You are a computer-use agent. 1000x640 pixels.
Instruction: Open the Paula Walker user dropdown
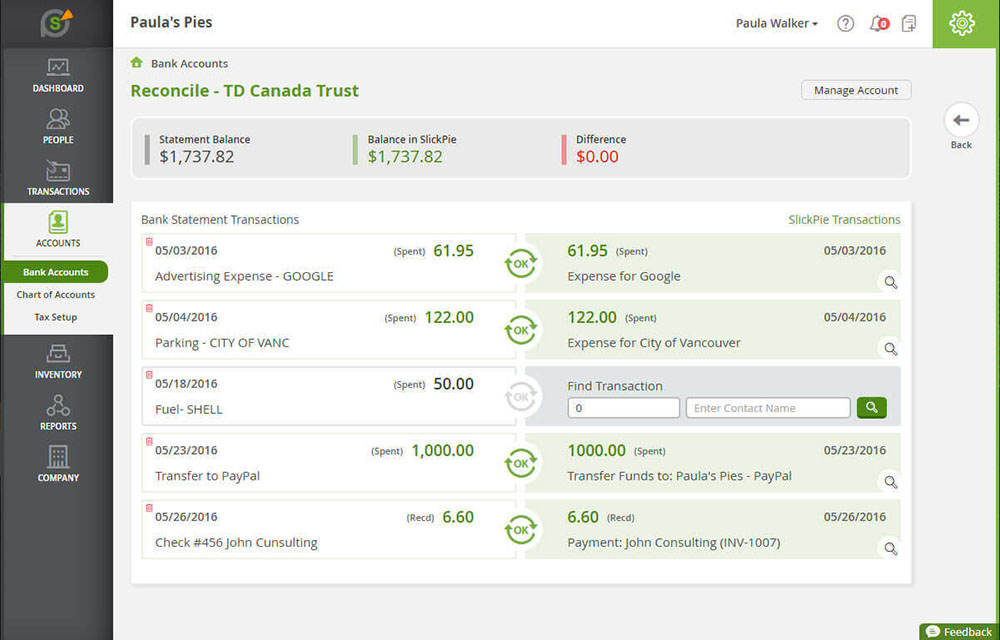(776, 24)
